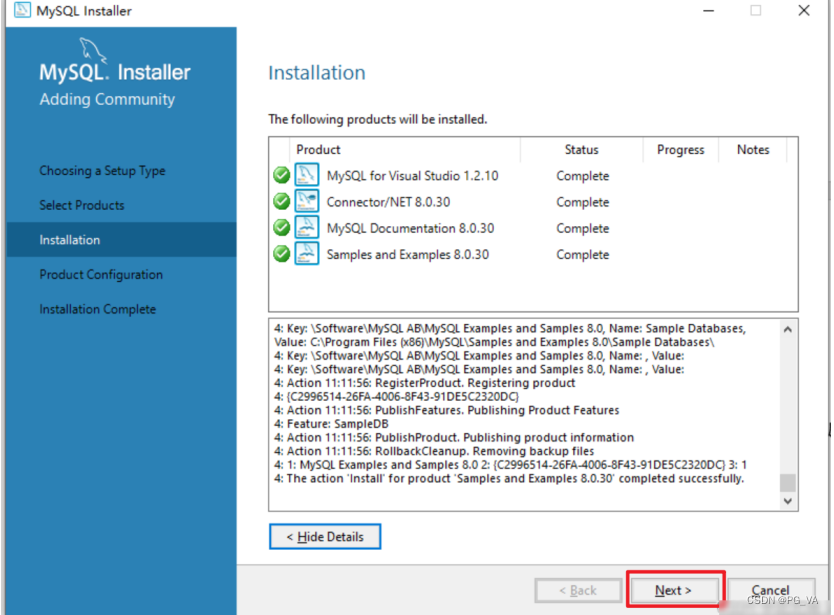The height and width of the screenshot is (615, 834).
Task: Click the 'Feature: SampleDB' log line
Action: 331,424
